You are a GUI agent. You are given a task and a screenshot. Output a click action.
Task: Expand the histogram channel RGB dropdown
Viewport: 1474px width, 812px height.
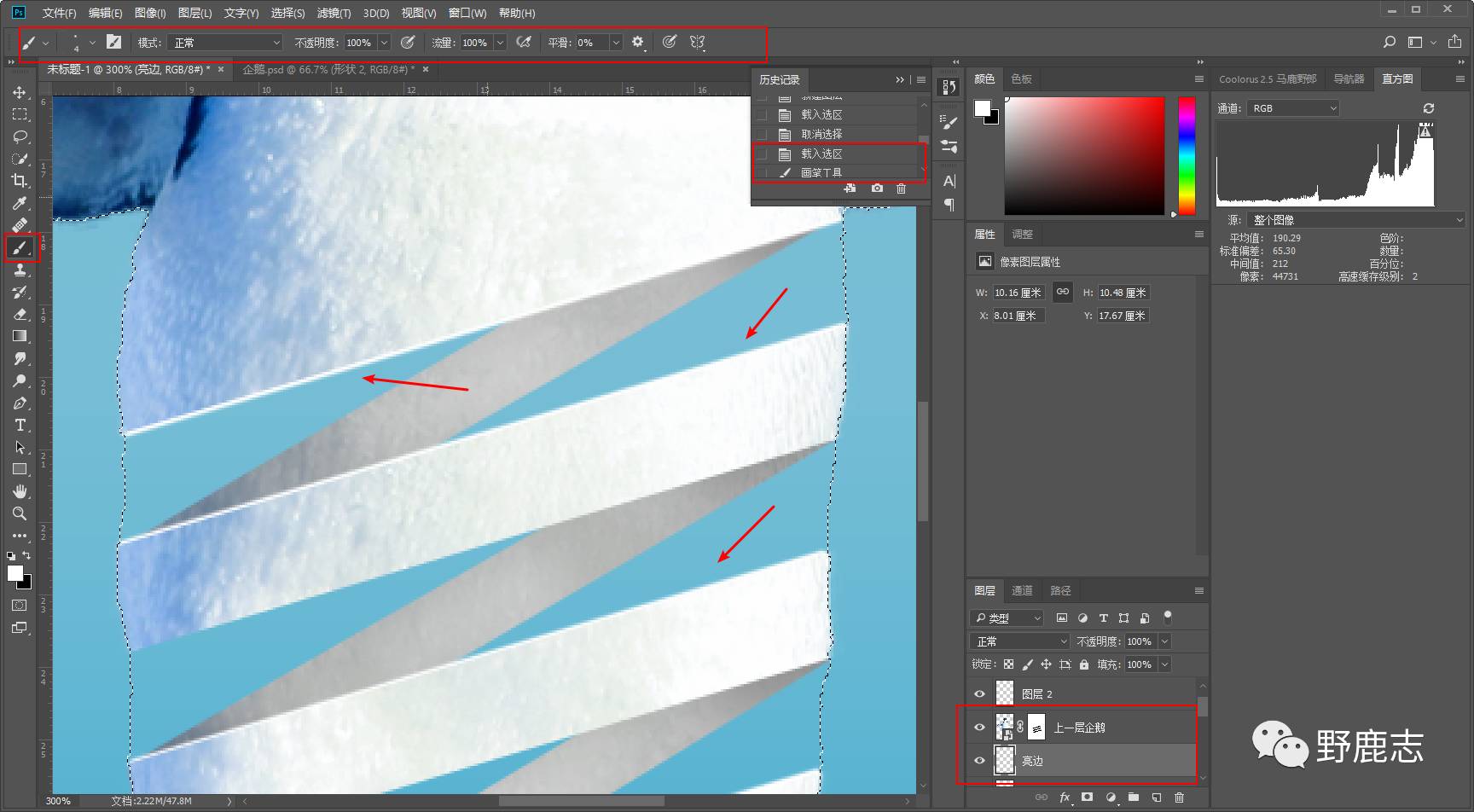(1293, 108)
